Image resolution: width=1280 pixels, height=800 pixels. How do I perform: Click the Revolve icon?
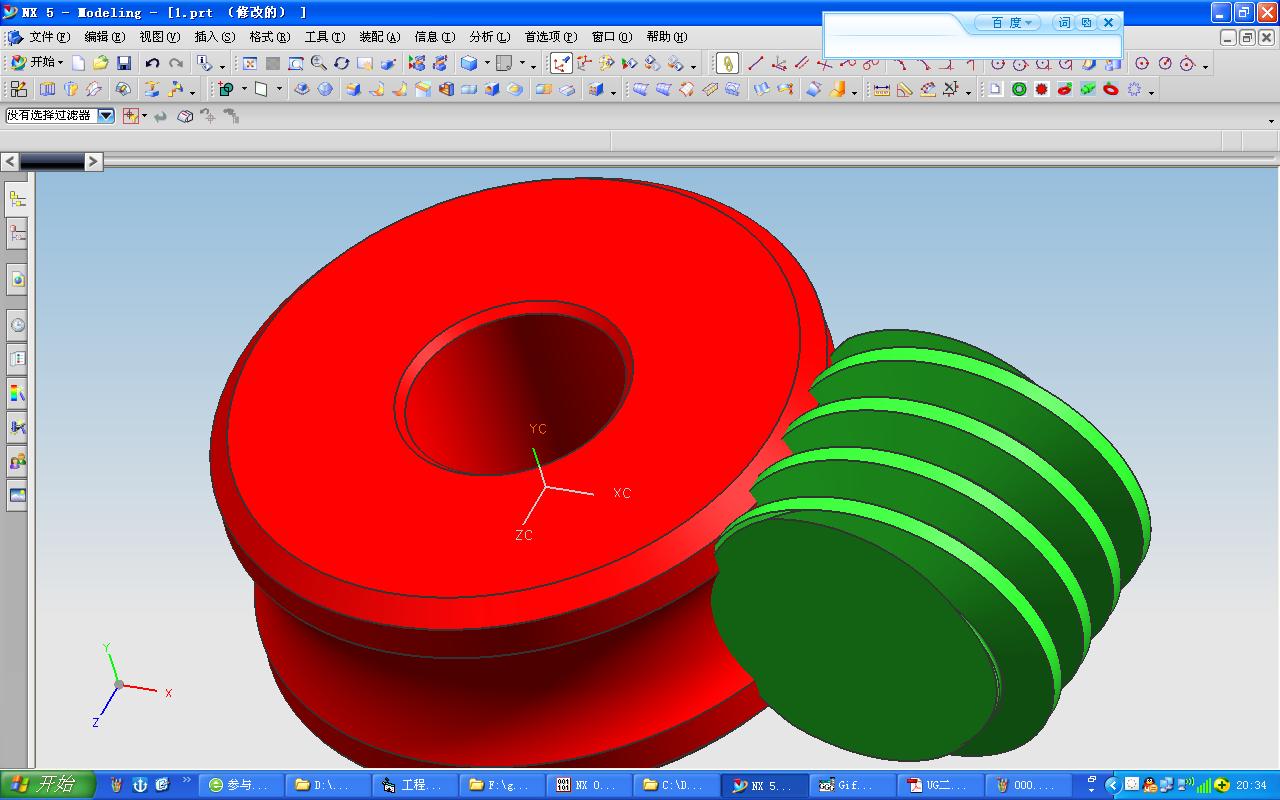[x=70, y=89]
